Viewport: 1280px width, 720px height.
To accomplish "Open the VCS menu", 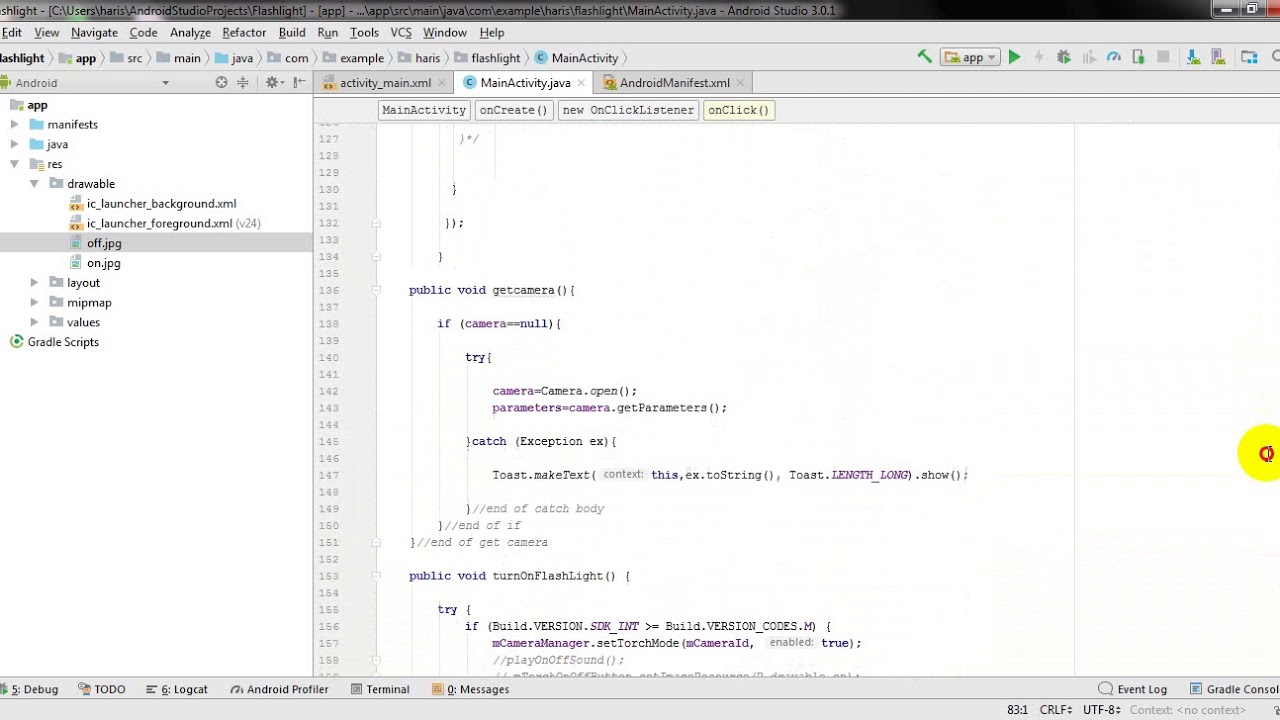I will (401, 32).
